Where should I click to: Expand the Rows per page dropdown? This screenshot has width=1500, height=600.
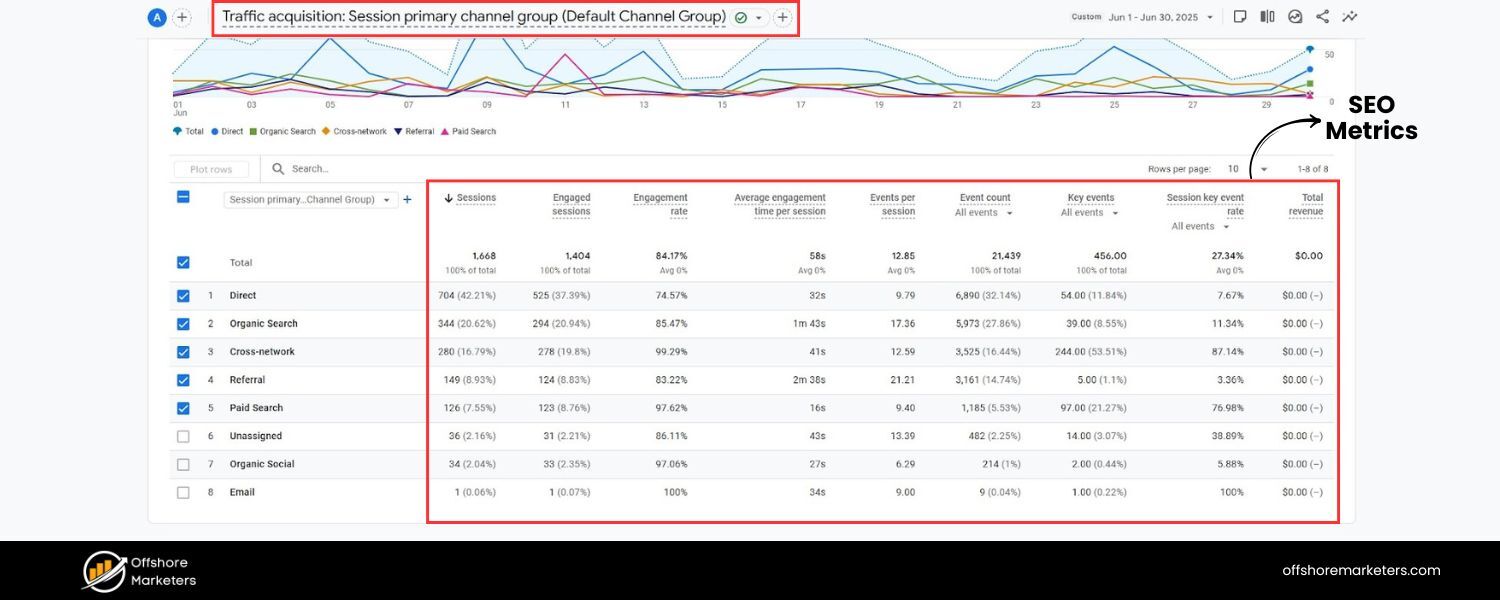pos(1263,169)
